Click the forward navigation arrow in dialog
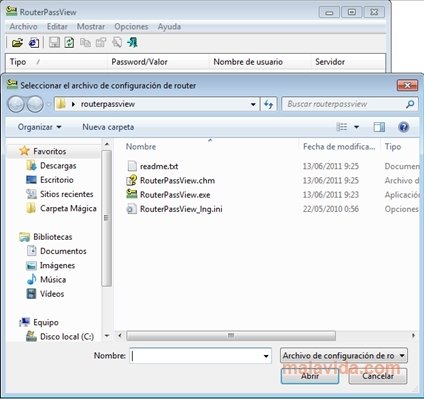Image resolution: width=424 pixels, height=399 pixels. 35,104
